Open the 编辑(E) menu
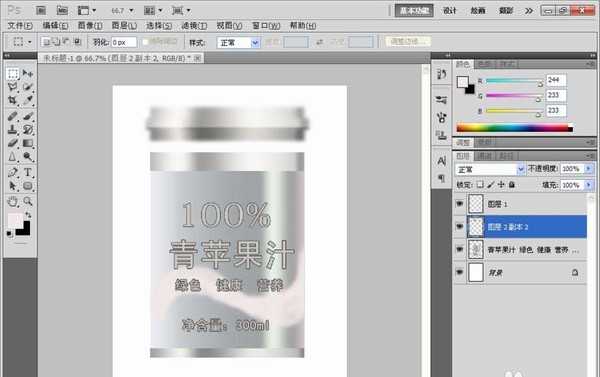The image size is (600, 377). (x=55, y=26)
